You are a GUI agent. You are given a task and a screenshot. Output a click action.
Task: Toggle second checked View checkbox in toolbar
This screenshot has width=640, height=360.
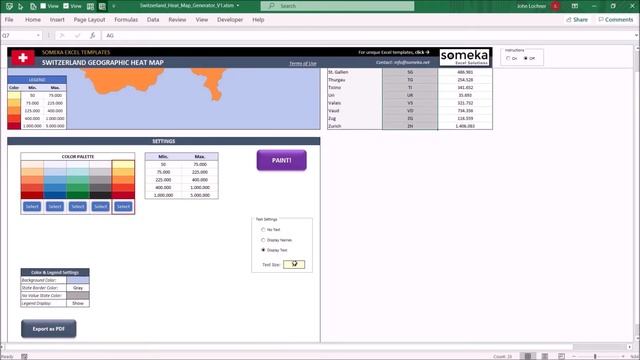[66, 6]
